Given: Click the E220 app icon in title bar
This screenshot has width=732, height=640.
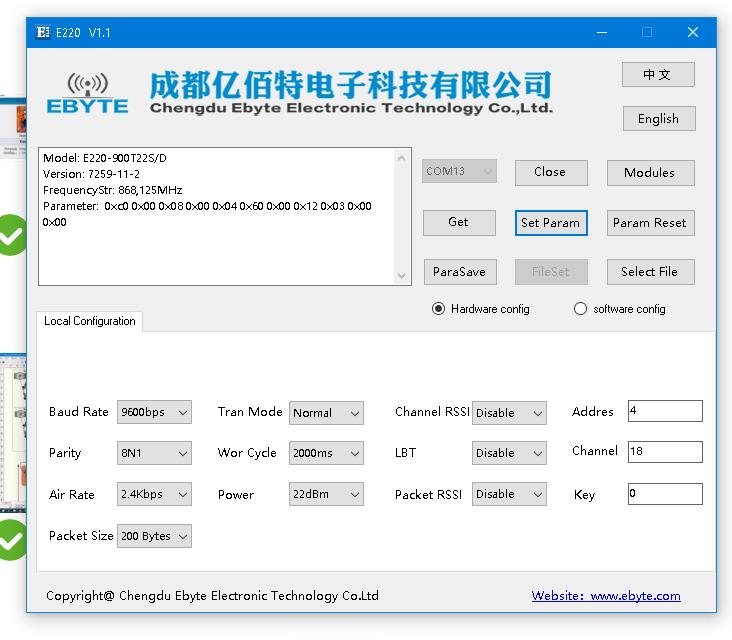Looking at the screenshot, I should [42, 32].
